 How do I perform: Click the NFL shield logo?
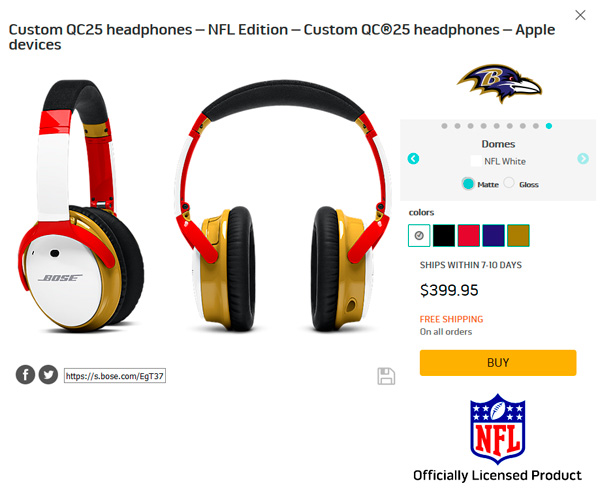pos(497,429)
